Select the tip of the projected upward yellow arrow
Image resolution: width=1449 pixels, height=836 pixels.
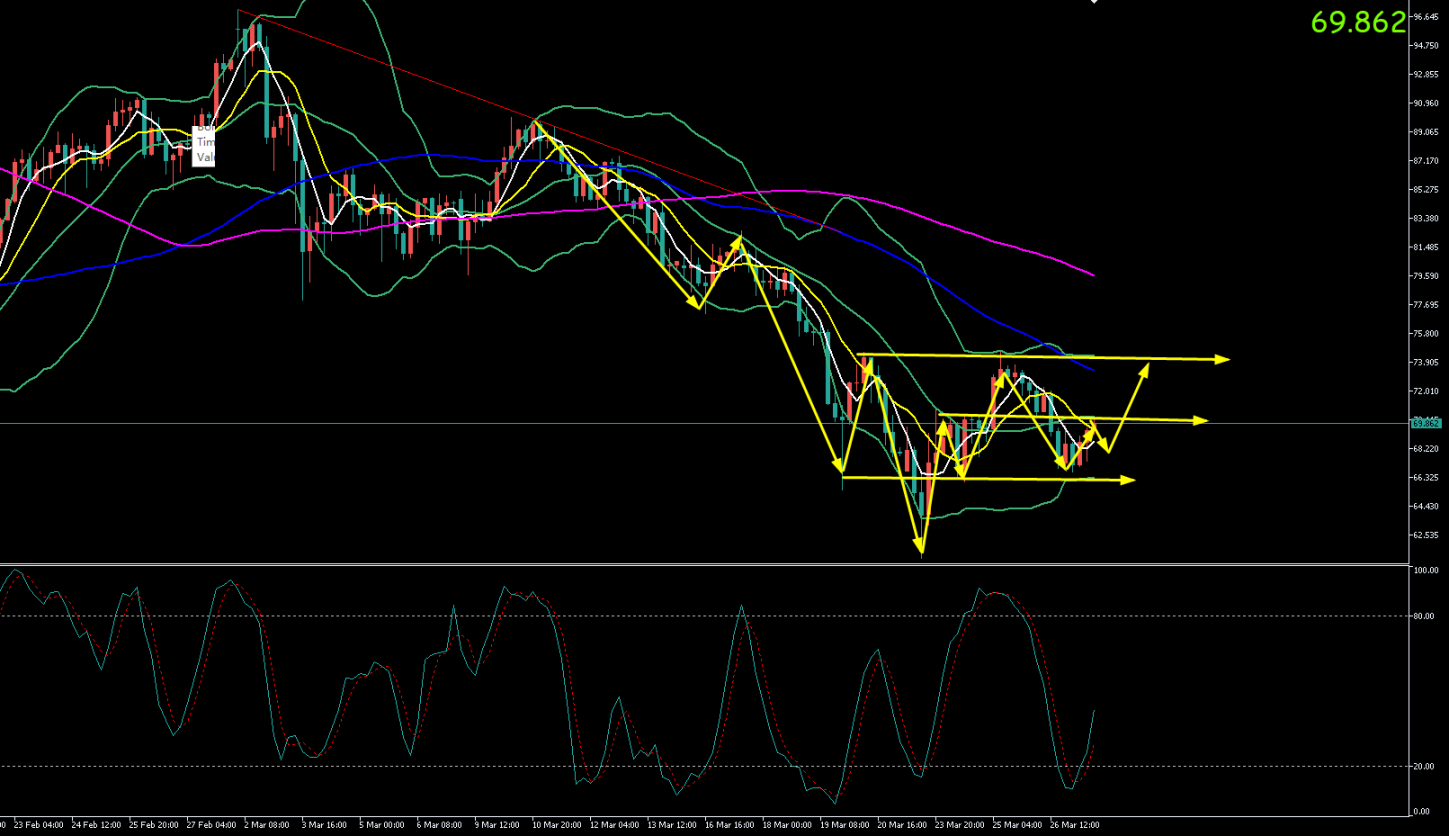point(1146,365)
